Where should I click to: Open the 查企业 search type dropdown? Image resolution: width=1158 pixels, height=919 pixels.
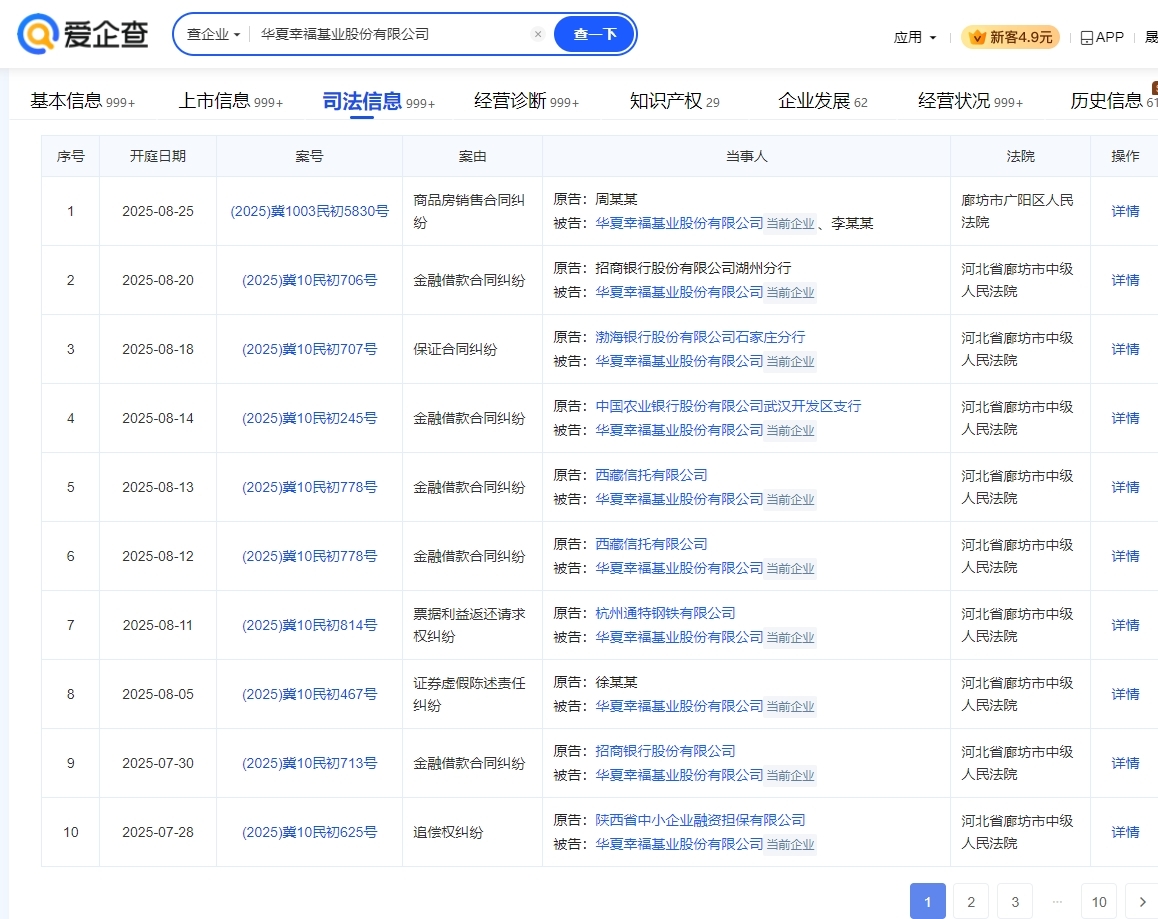pyautogui.click(x=213, y=34)
